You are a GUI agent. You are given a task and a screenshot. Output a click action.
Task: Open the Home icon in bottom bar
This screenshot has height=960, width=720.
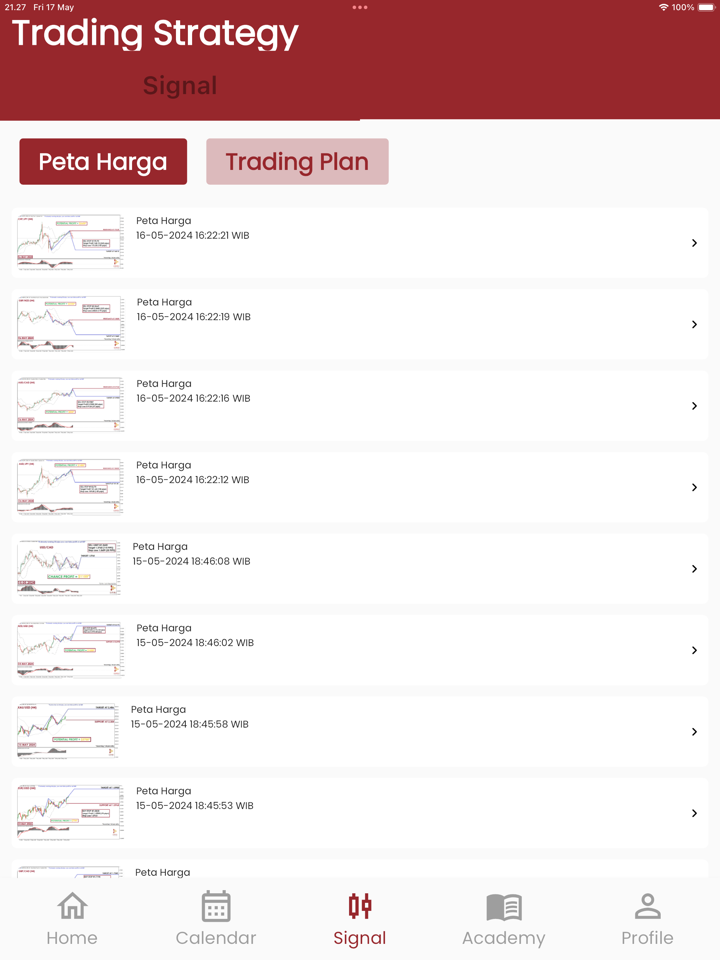[x=72, y=907]
